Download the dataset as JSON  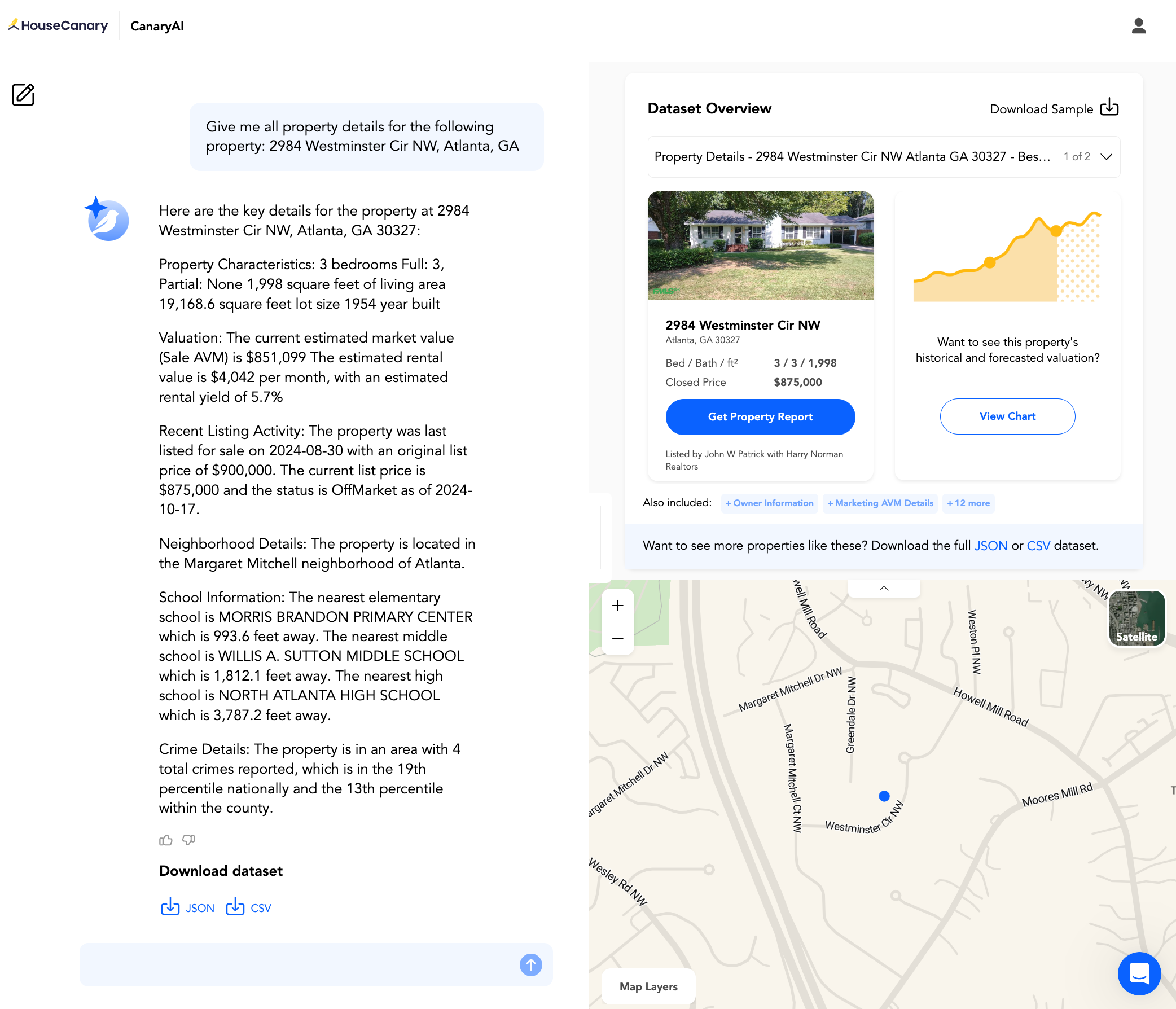pos(187,907)
